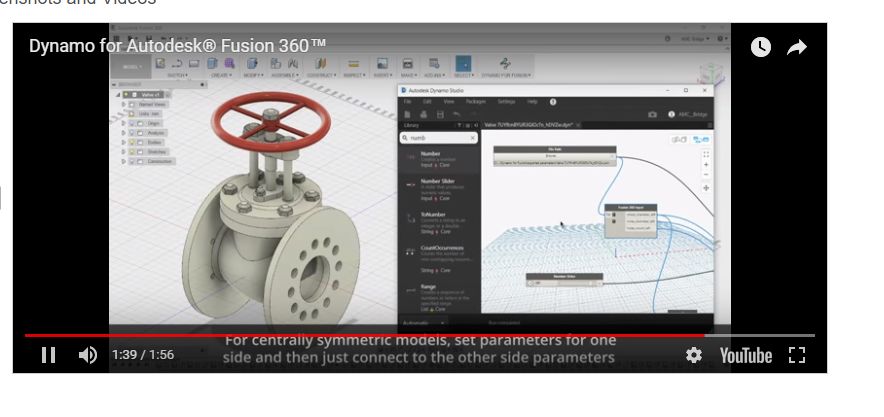This screenshot has width=884, height=417.
Task: Click the ViewCube in the Fusion viewport
Action: coord(709,75)
